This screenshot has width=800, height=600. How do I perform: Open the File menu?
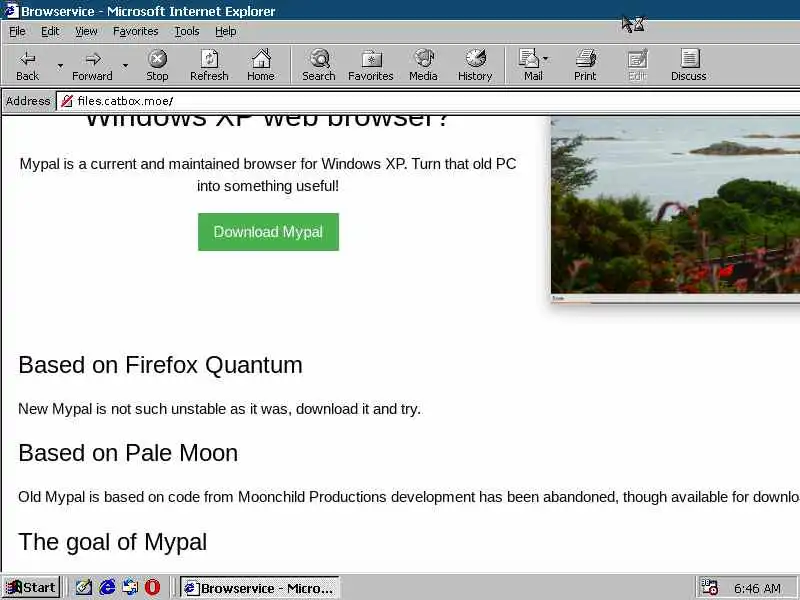(x=17, y=32)
